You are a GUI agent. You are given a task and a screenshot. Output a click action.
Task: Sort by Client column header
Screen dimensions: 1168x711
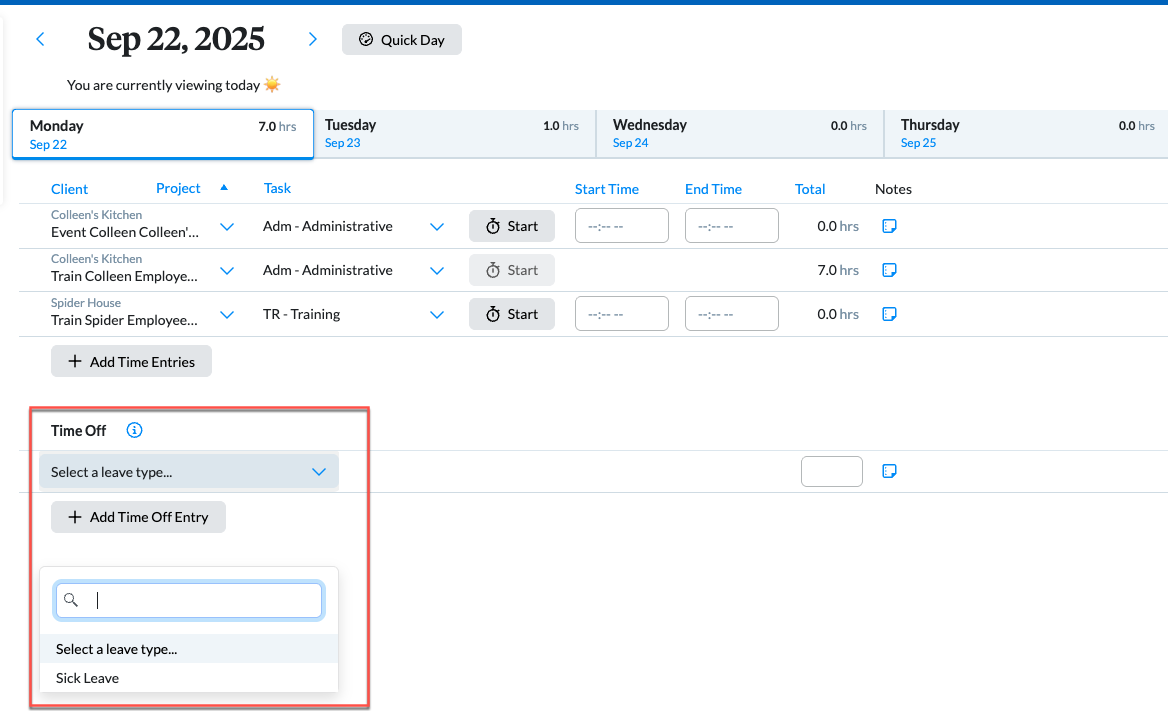(69, 189)
